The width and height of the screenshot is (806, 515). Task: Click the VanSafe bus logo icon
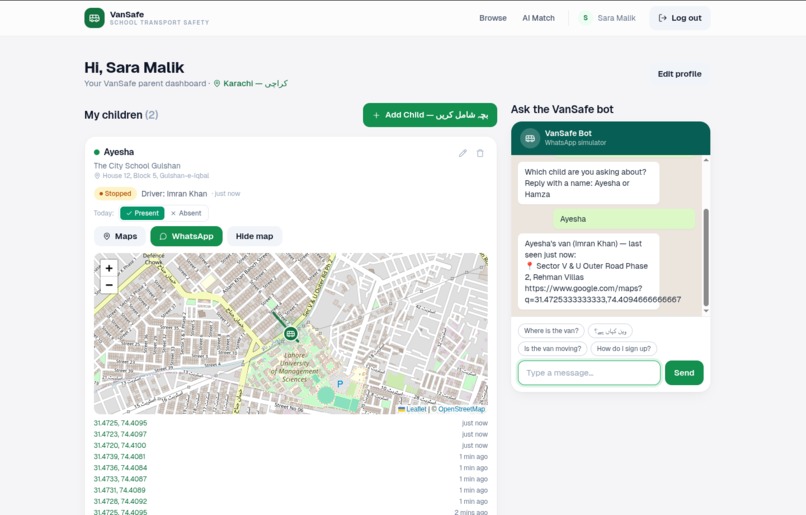94,18
